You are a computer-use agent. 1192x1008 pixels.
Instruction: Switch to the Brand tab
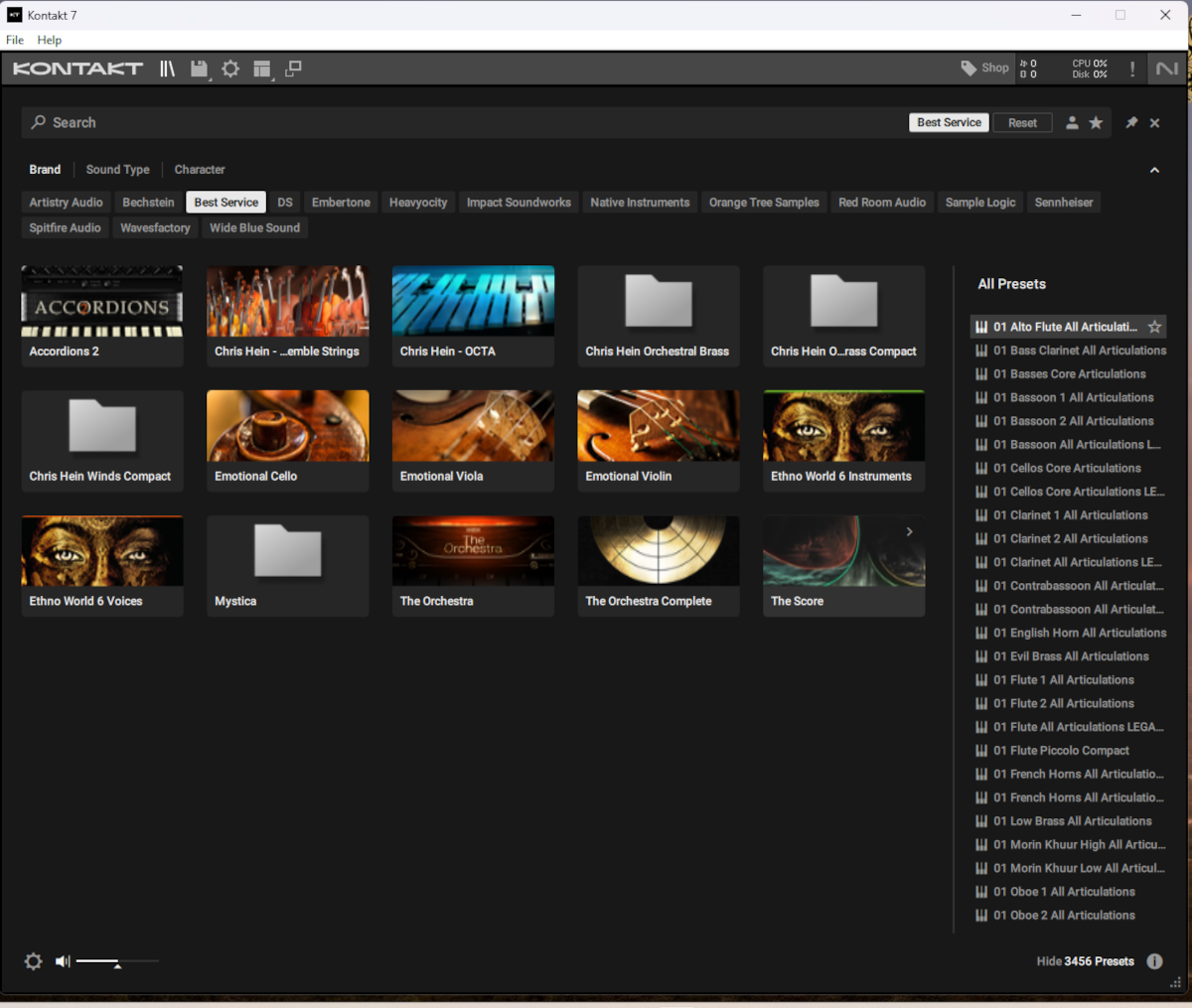tap(45, 170)
